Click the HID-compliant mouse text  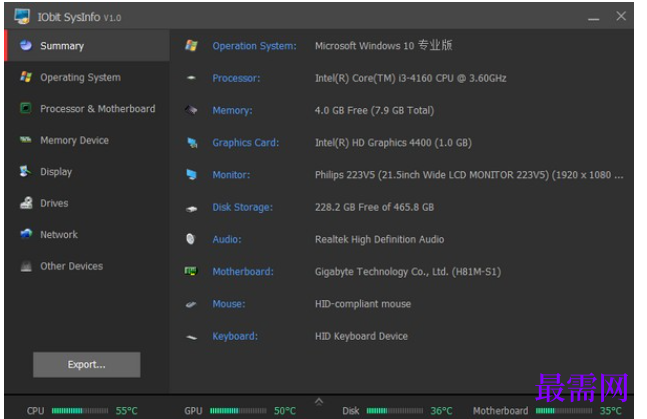(363, 304)
